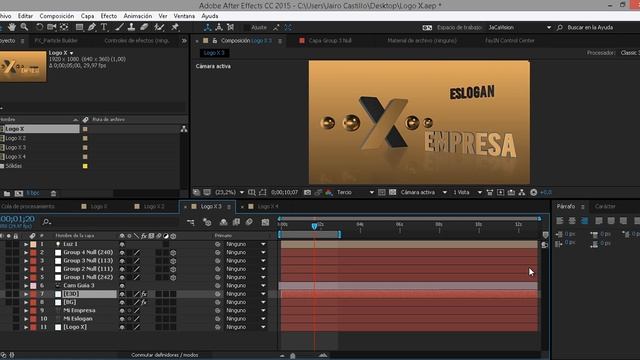Click the 8 bpc color depth button

33,193
